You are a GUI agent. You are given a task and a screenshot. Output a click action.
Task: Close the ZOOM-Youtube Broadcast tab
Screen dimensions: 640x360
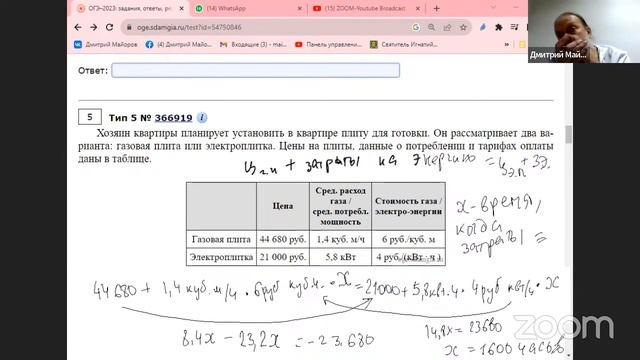pos(418,8)
